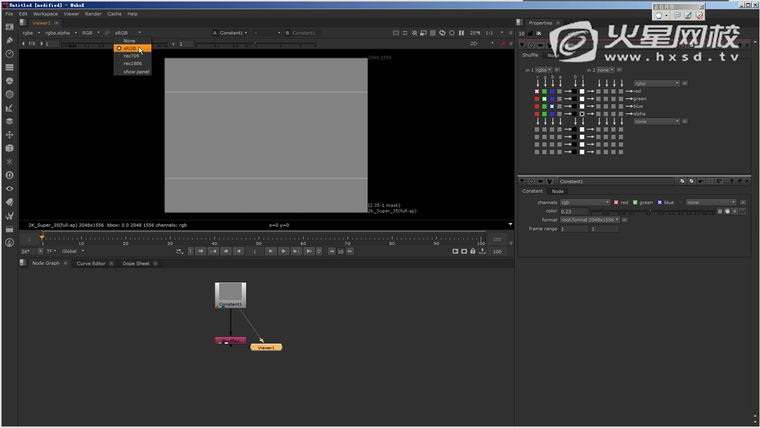
Task: Open the root.format 2048x1556 dropdown
Action: pos(590,219)
